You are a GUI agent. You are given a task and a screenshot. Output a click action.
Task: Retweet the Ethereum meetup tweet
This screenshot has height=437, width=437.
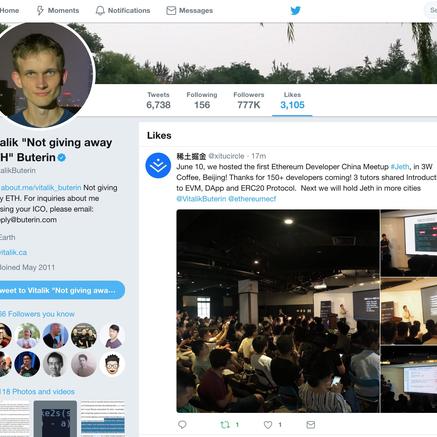click(225, 424)
